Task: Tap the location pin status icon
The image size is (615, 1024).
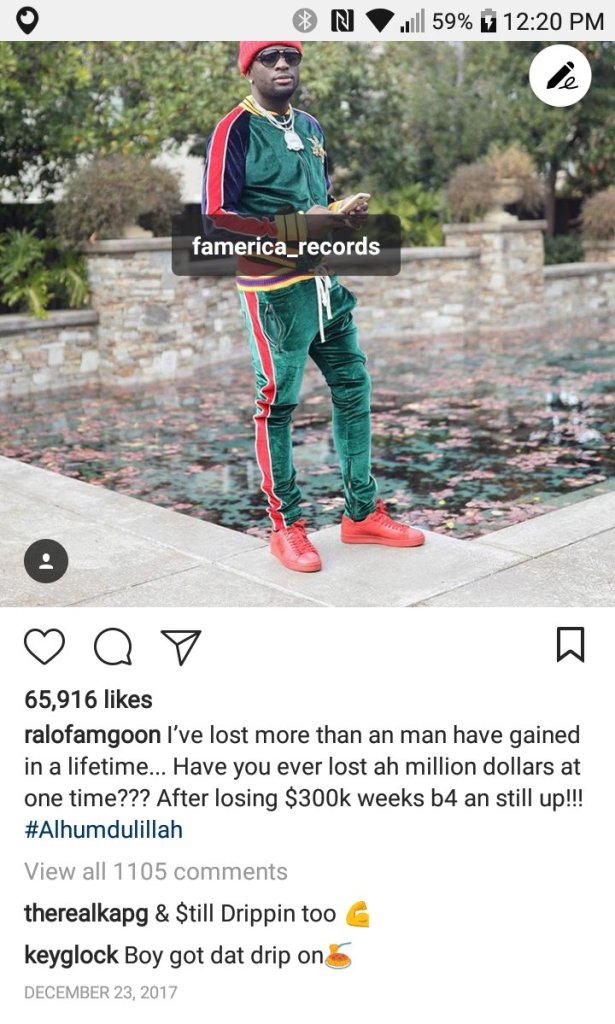Action: click(27, 21)
